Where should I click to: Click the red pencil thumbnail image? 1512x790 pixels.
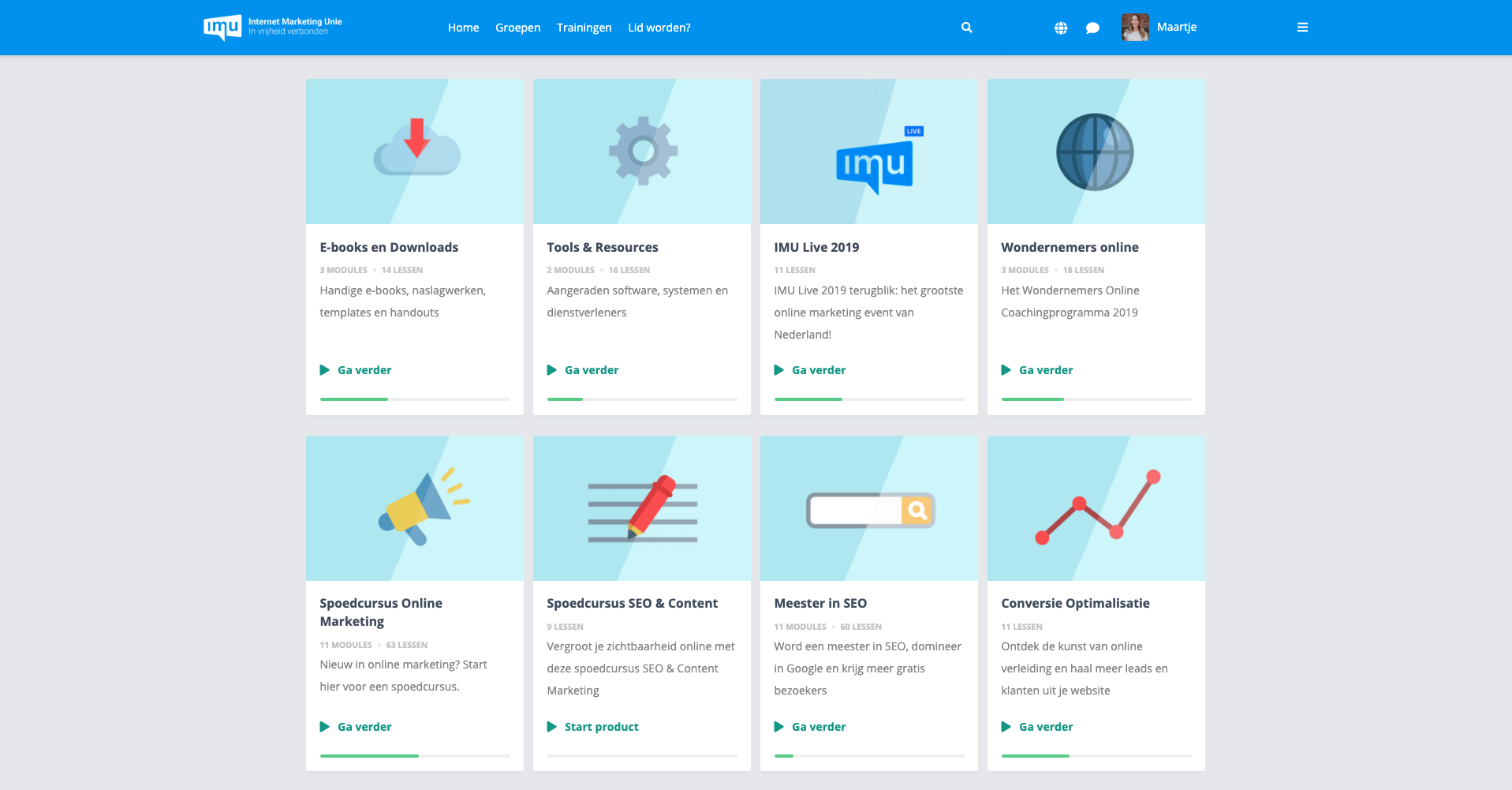click(x=642, y=508)
